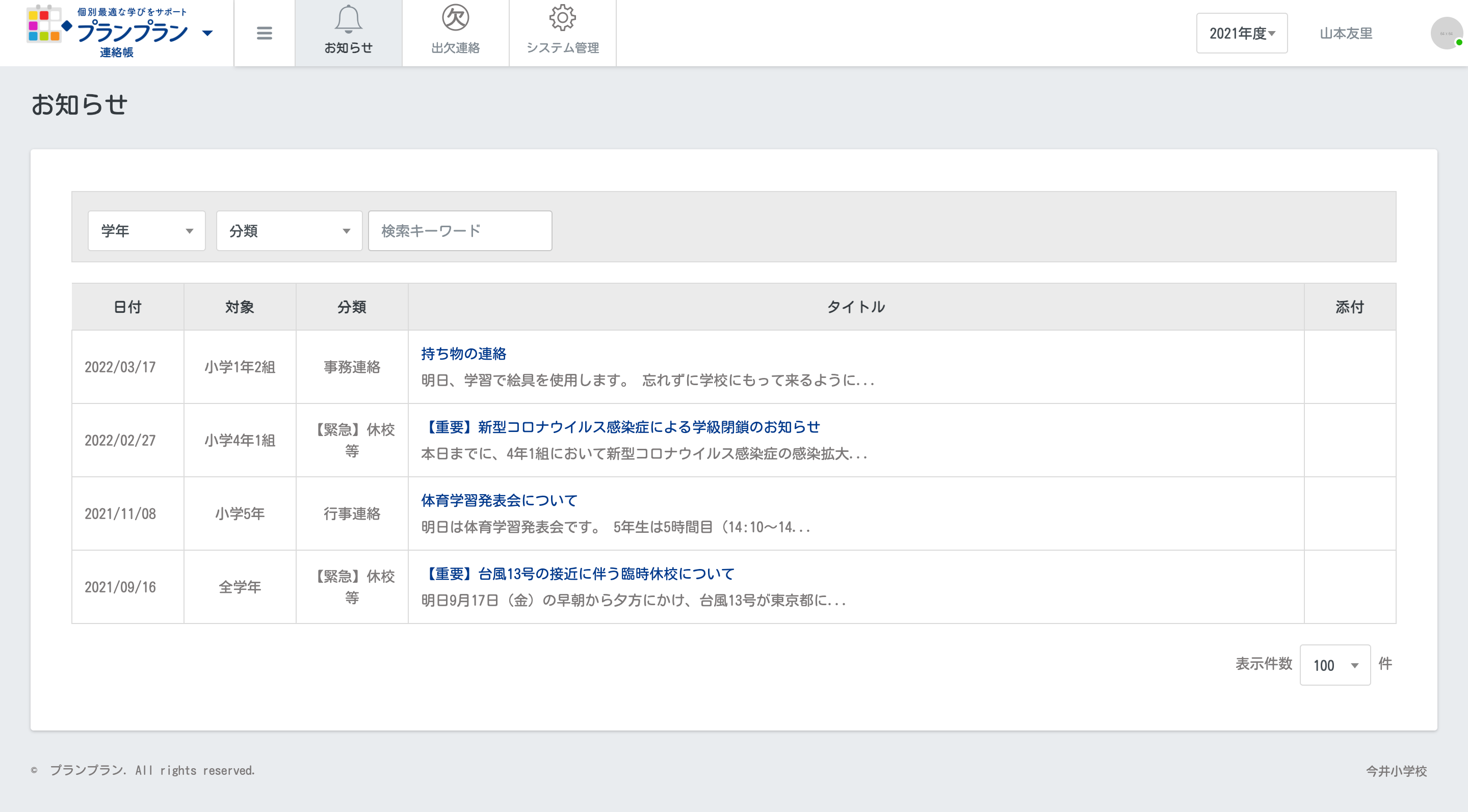The height and width of the screenshot is (812, 1468).
Task: Select the 2021/09/16 全学年 row
Action: (x=240, y=587)
